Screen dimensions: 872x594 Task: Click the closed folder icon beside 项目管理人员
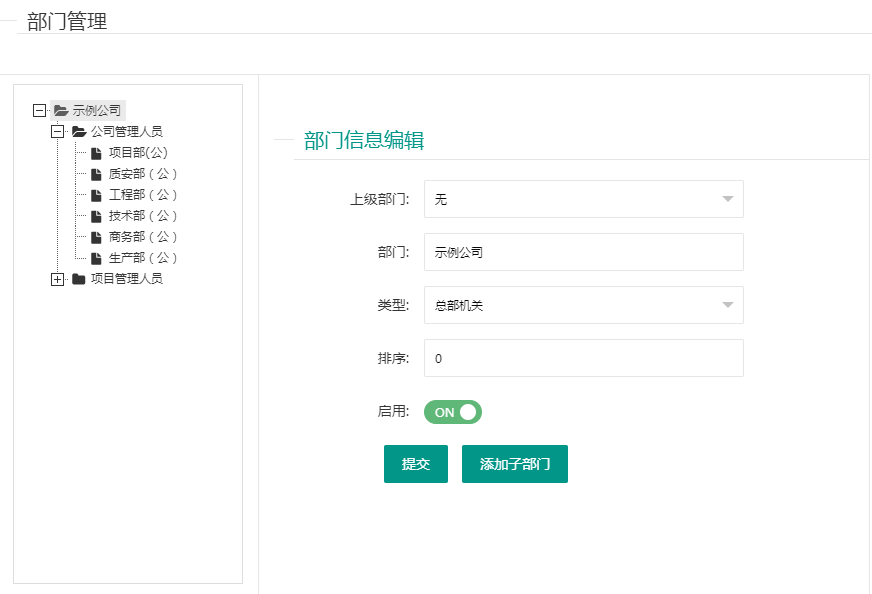[78, 279]
